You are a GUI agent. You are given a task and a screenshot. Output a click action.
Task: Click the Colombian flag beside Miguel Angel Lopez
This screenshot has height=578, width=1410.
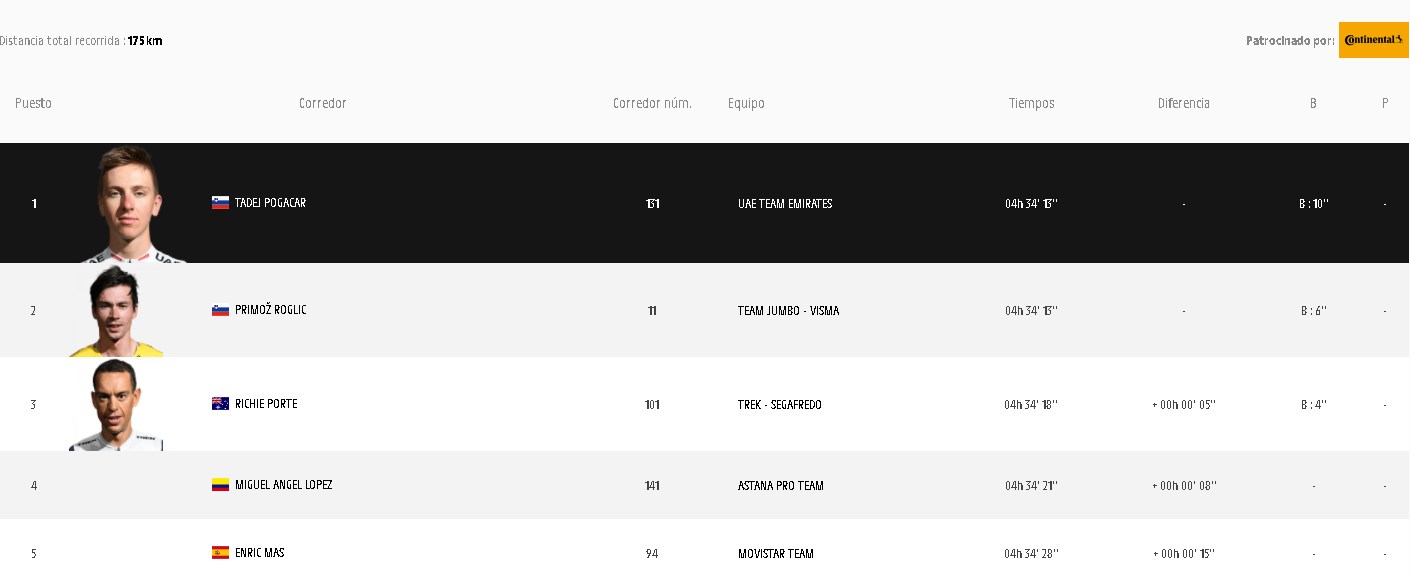tap(220, 485)
